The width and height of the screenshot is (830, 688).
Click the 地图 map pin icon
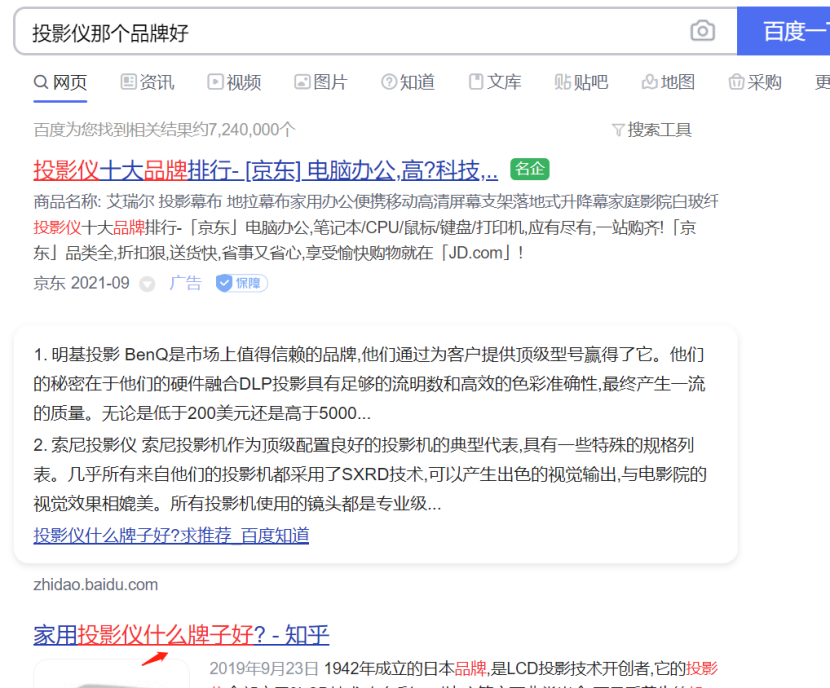[649, 82]
